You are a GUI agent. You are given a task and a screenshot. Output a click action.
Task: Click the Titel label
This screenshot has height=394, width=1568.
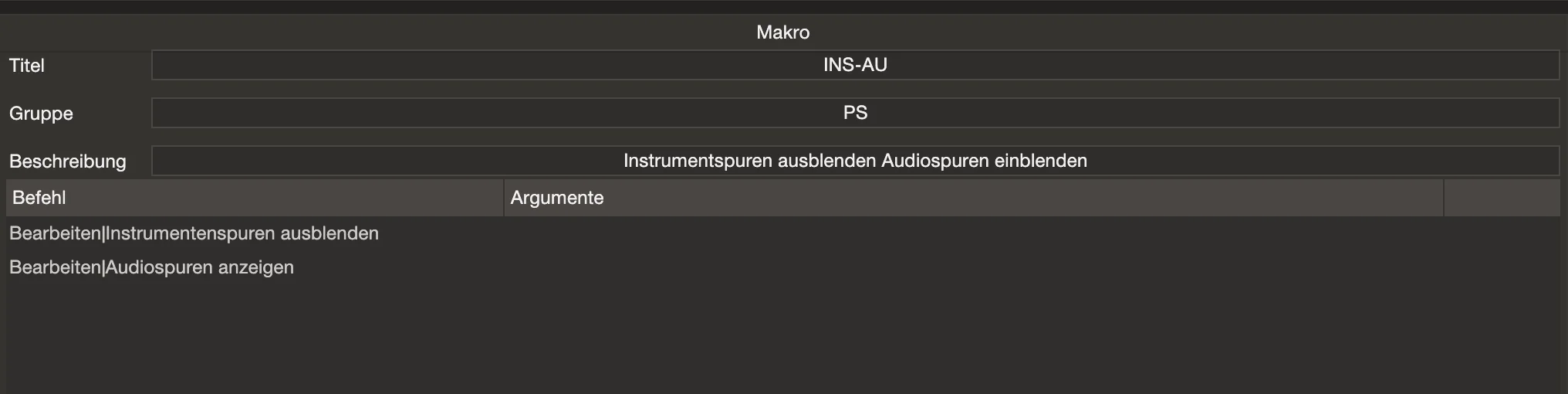click(x=27, y=66)
